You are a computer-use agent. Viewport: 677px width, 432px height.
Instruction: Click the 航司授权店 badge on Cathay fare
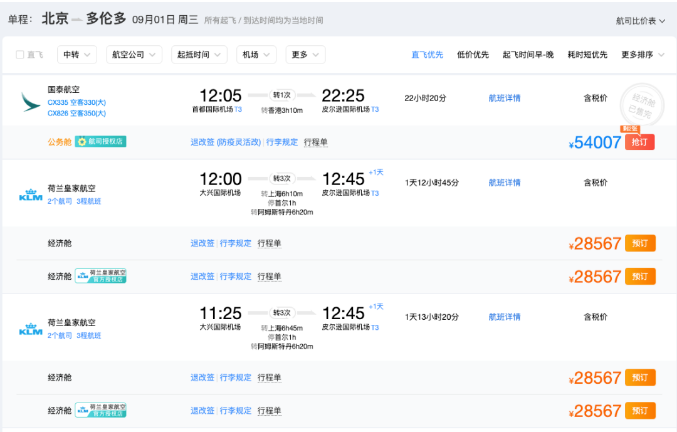tap(101, 142)
